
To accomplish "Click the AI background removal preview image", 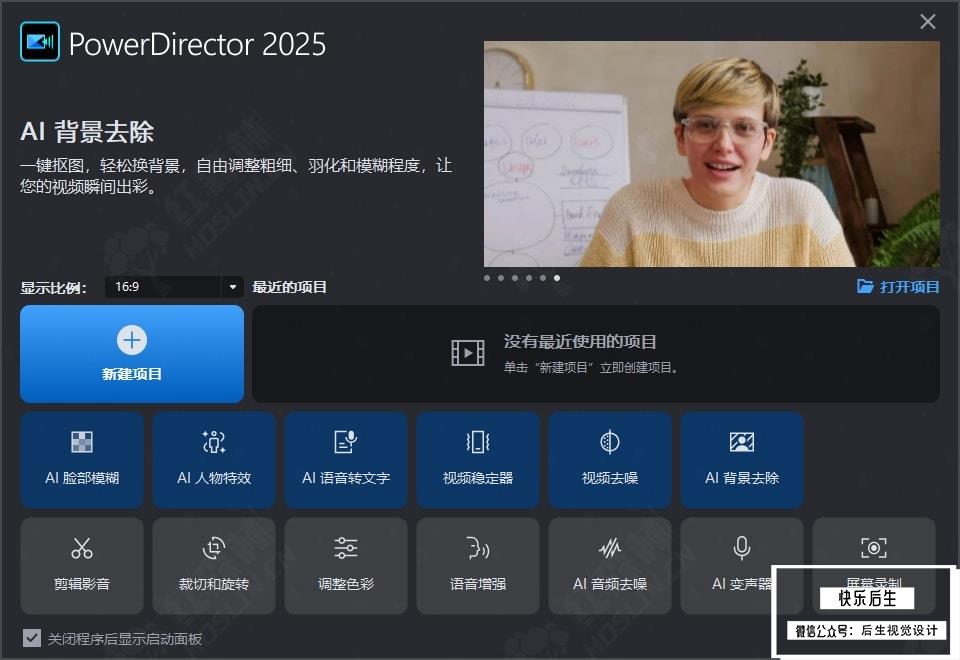I will [x=711, y=154].
